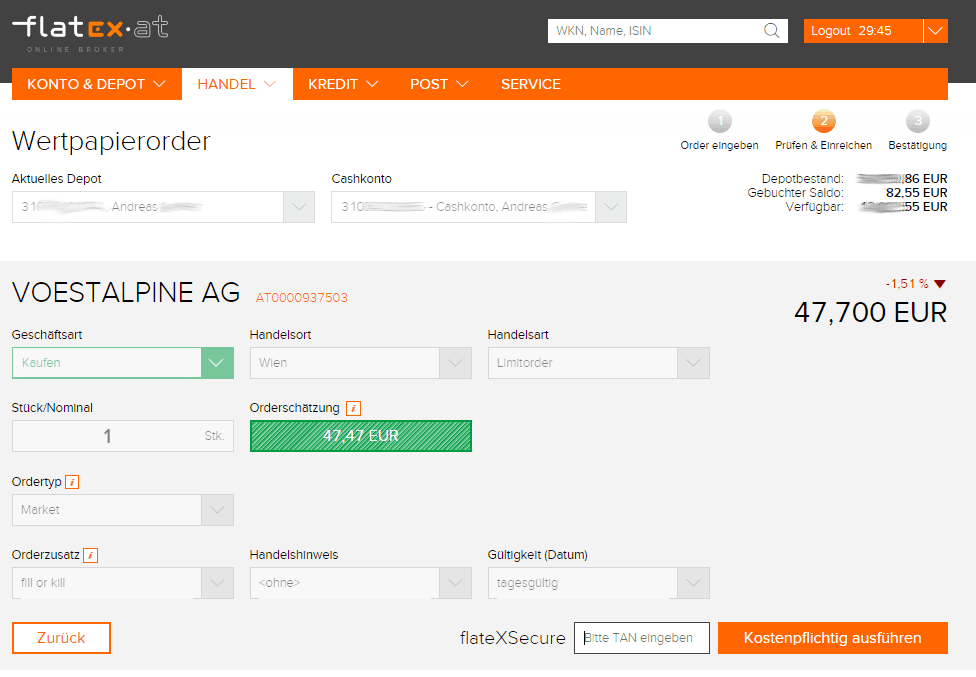Open the POST menu
The height and width of the screenshot is (677, 976).
(x=439, y=84)
